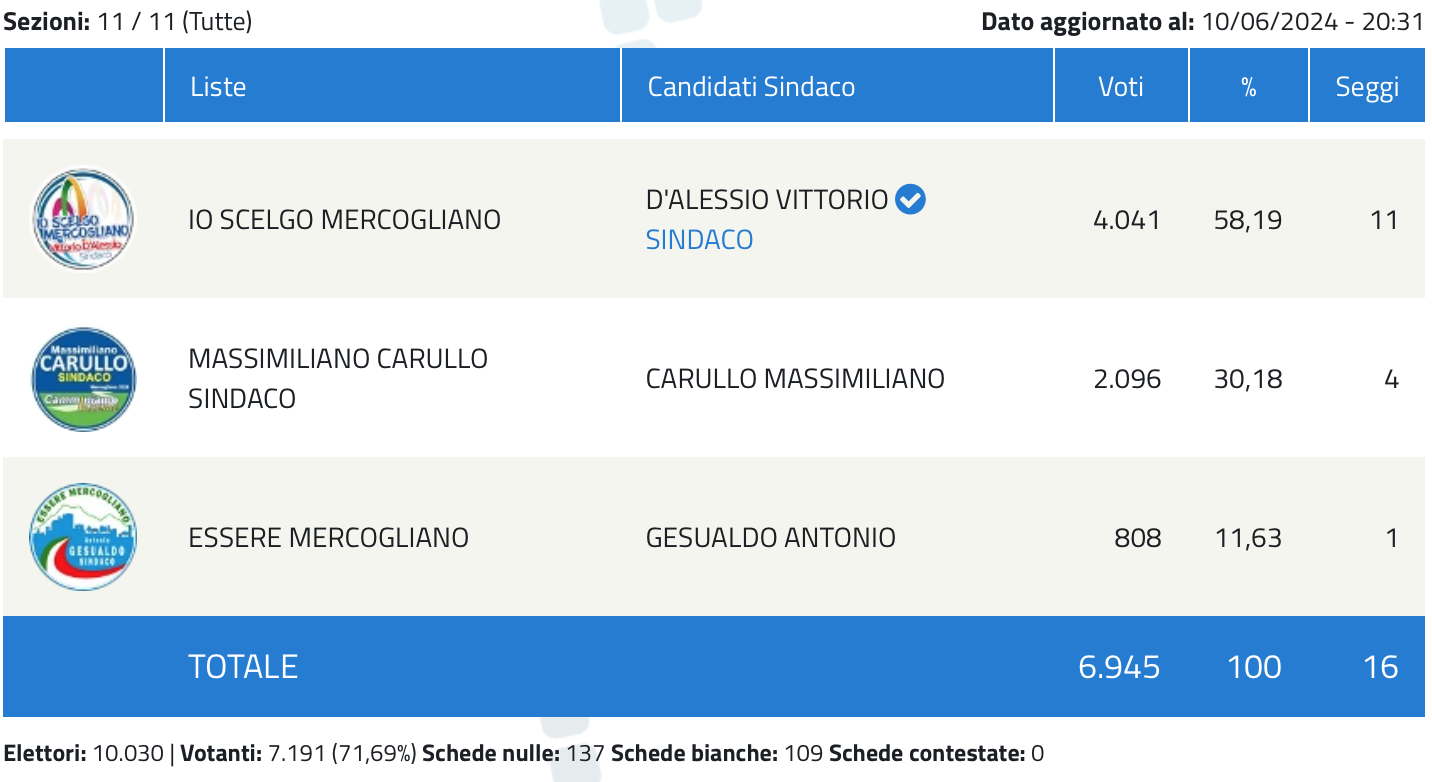The image size is (1432, 782).
Task: Click the TOTALE row label
Action: coord(243,667)
